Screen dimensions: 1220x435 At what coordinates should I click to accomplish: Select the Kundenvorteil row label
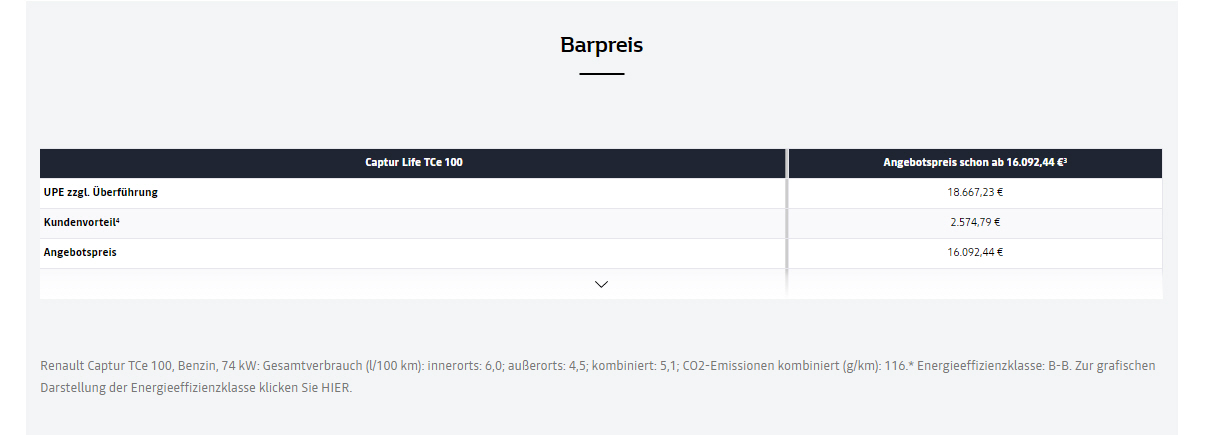coord(80,222)
